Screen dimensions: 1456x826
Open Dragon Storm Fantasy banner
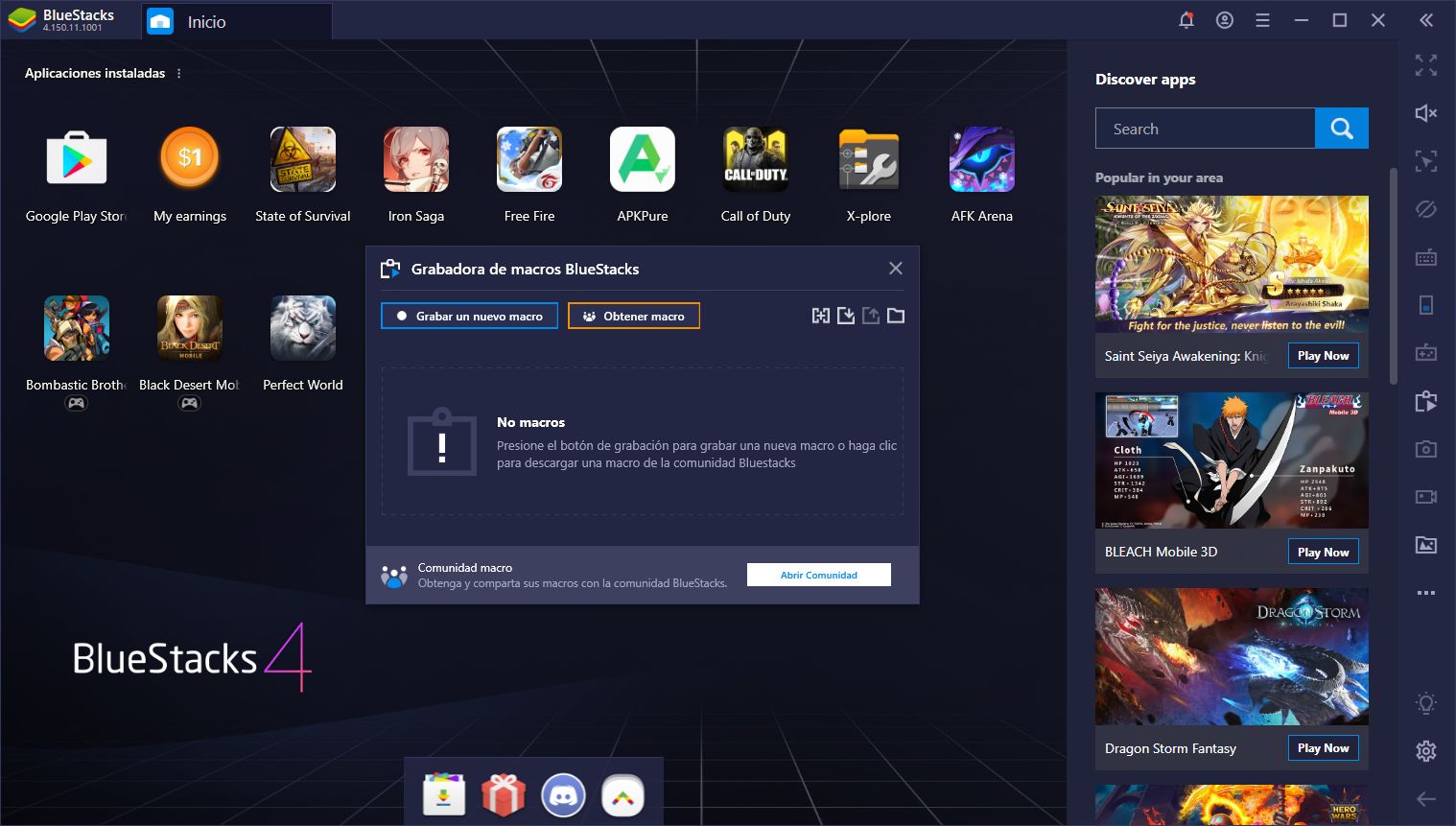[x=1232, y=656]
